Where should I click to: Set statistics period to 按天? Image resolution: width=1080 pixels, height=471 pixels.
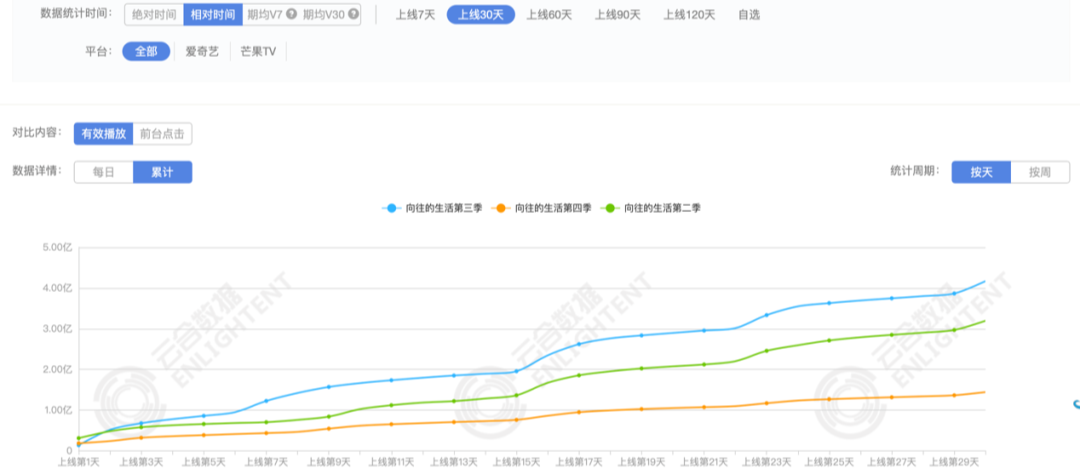[x=982, y=172]
